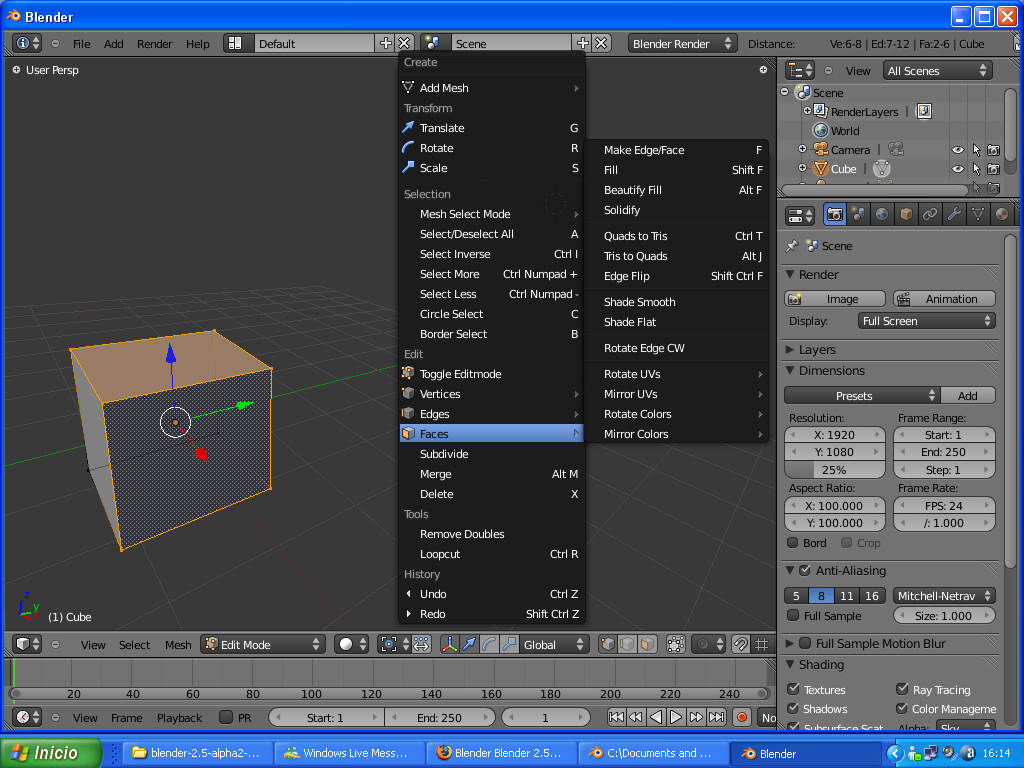This screenshot has width=1024, height=768.
Task: Click the pin icon beside Scene
Action: (x=792, y=246)
